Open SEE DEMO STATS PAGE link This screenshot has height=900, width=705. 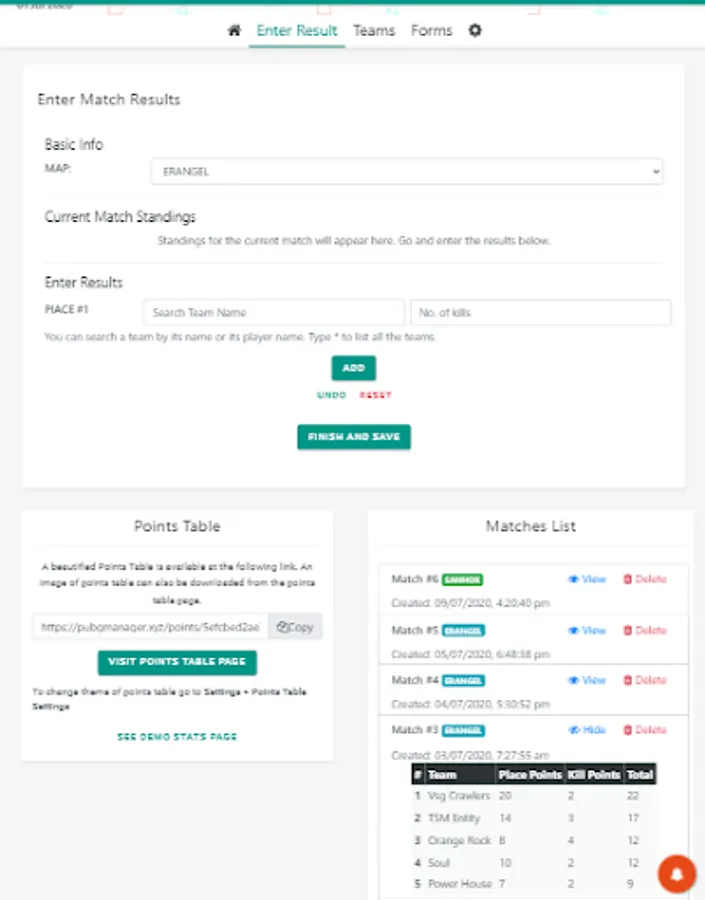point(177,736)
